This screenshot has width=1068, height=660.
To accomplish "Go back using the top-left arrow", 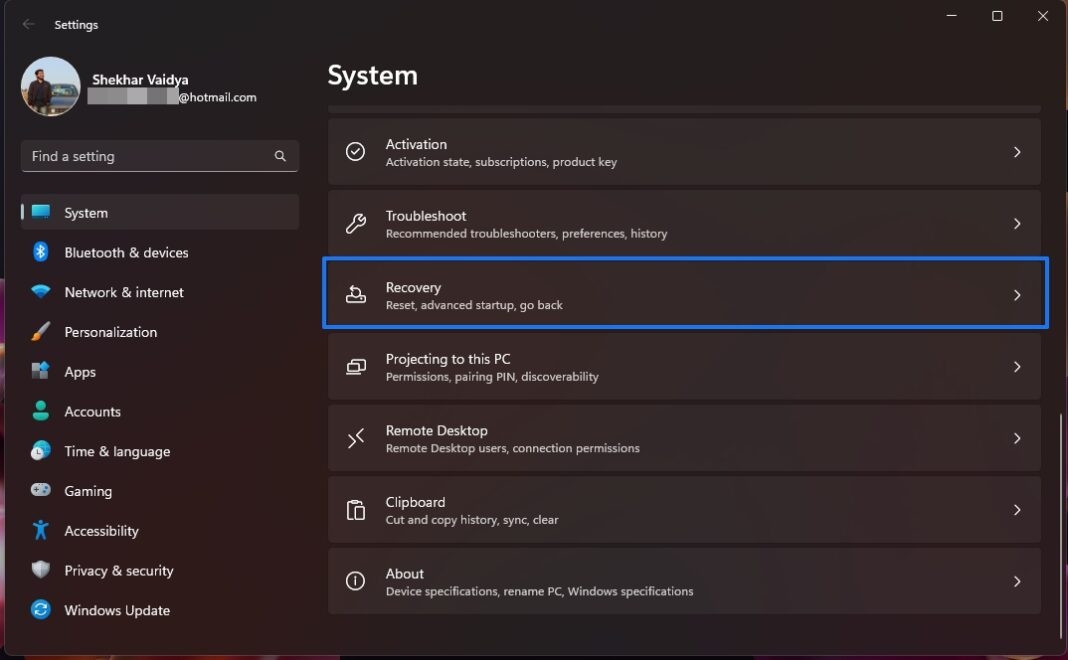I will point(28,24).
